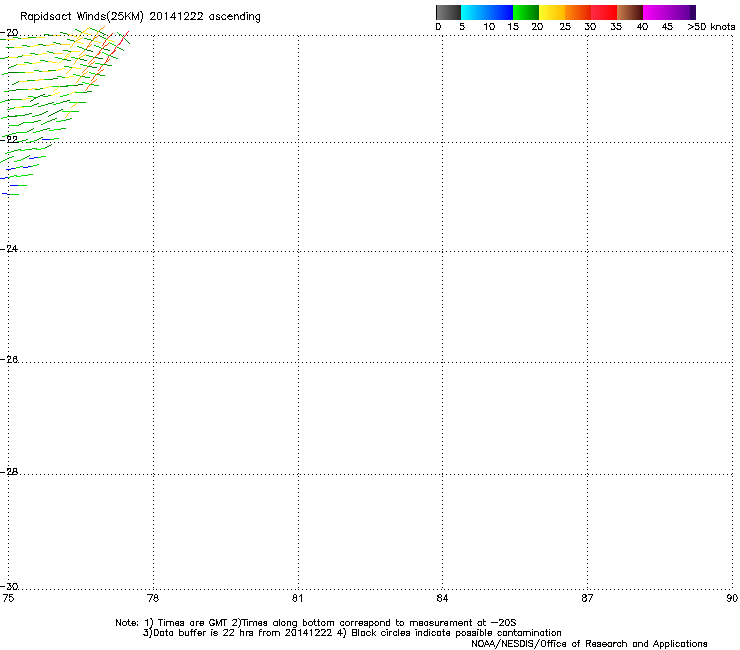The width and height of the screenshot is (740, 650).
Task: Click the gray 0-5 knots color band
Action: (x=448, y=12)
